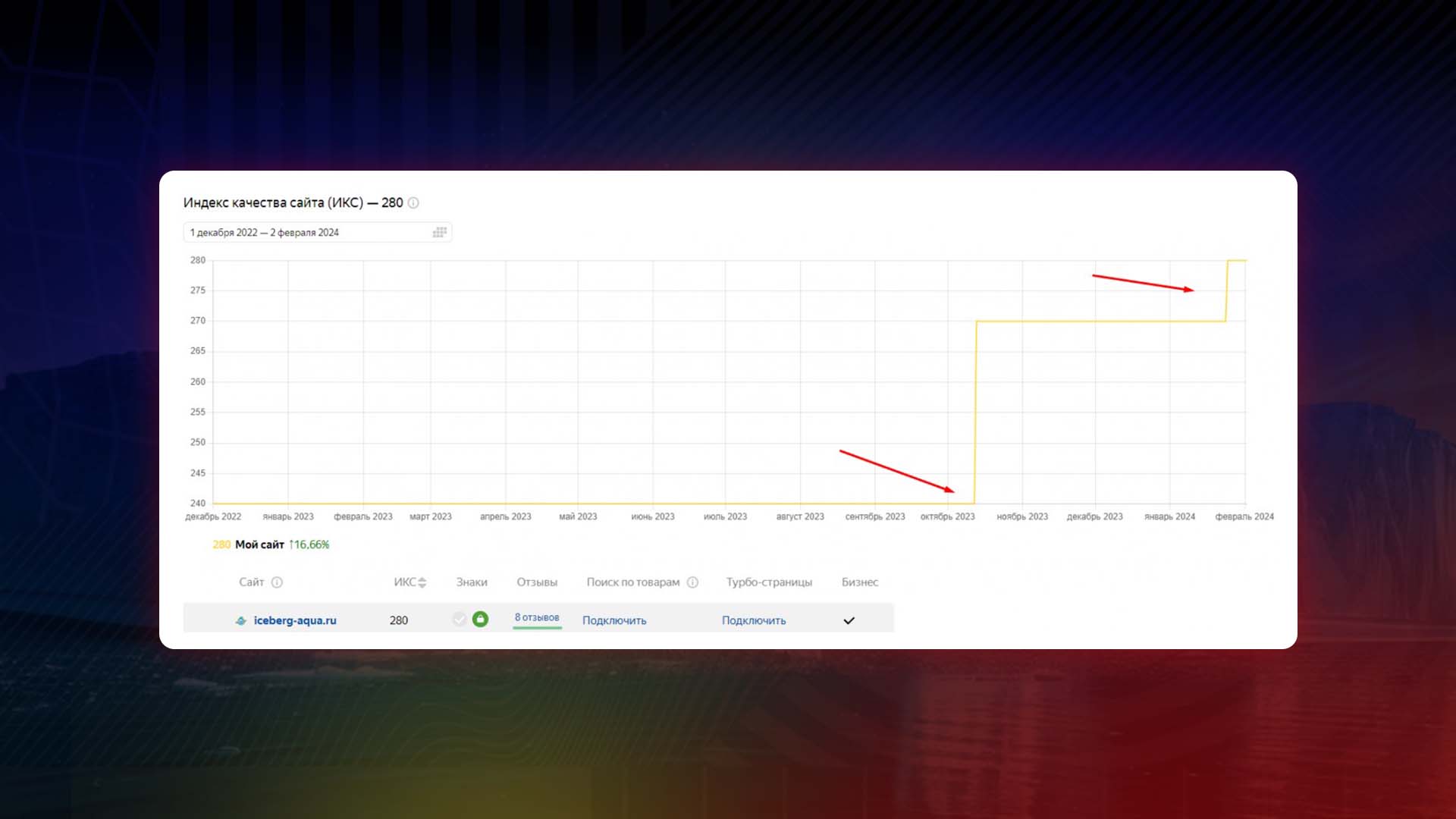Click the black checkmark under Бизнес
The height and width of the screenshot is (819, 1456).
click(x=849, y=620)
